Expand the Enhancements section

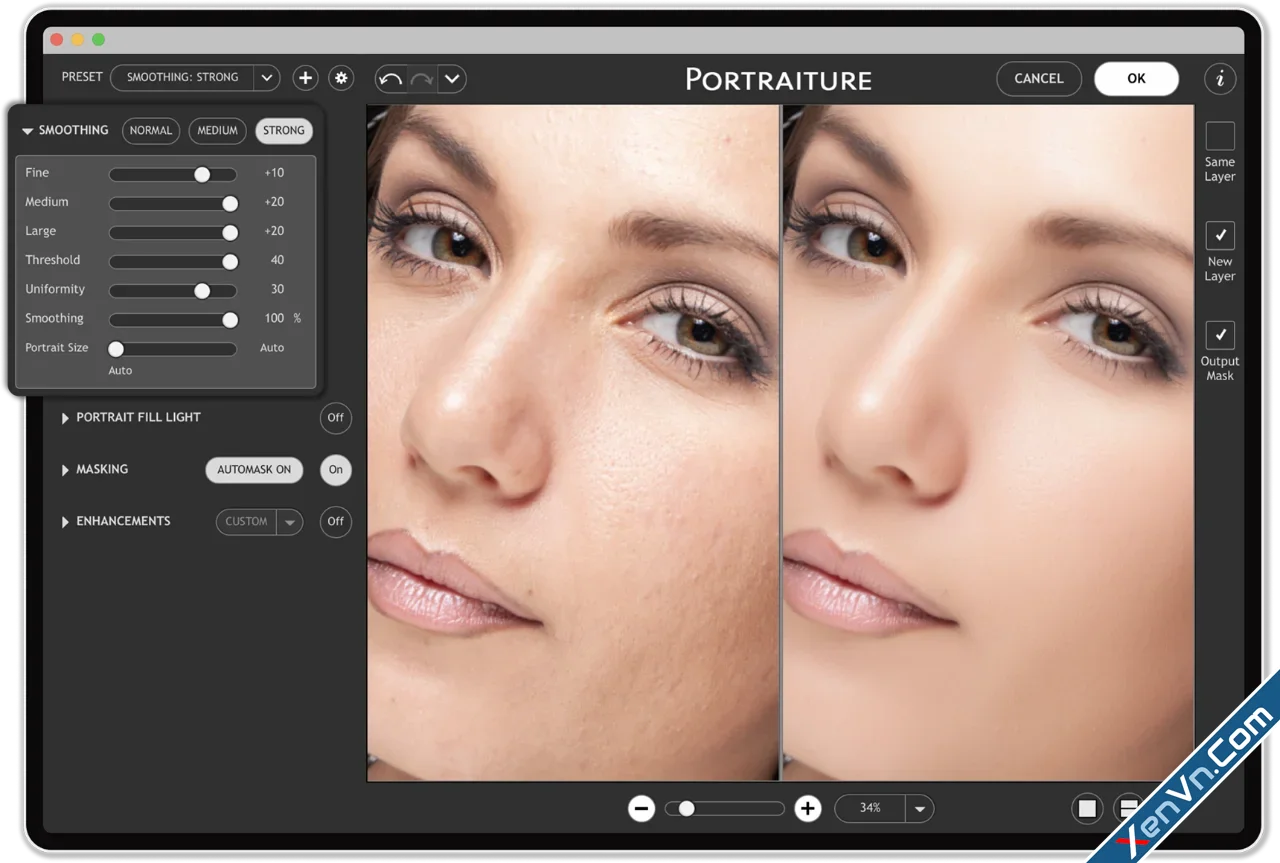(65, 521)
